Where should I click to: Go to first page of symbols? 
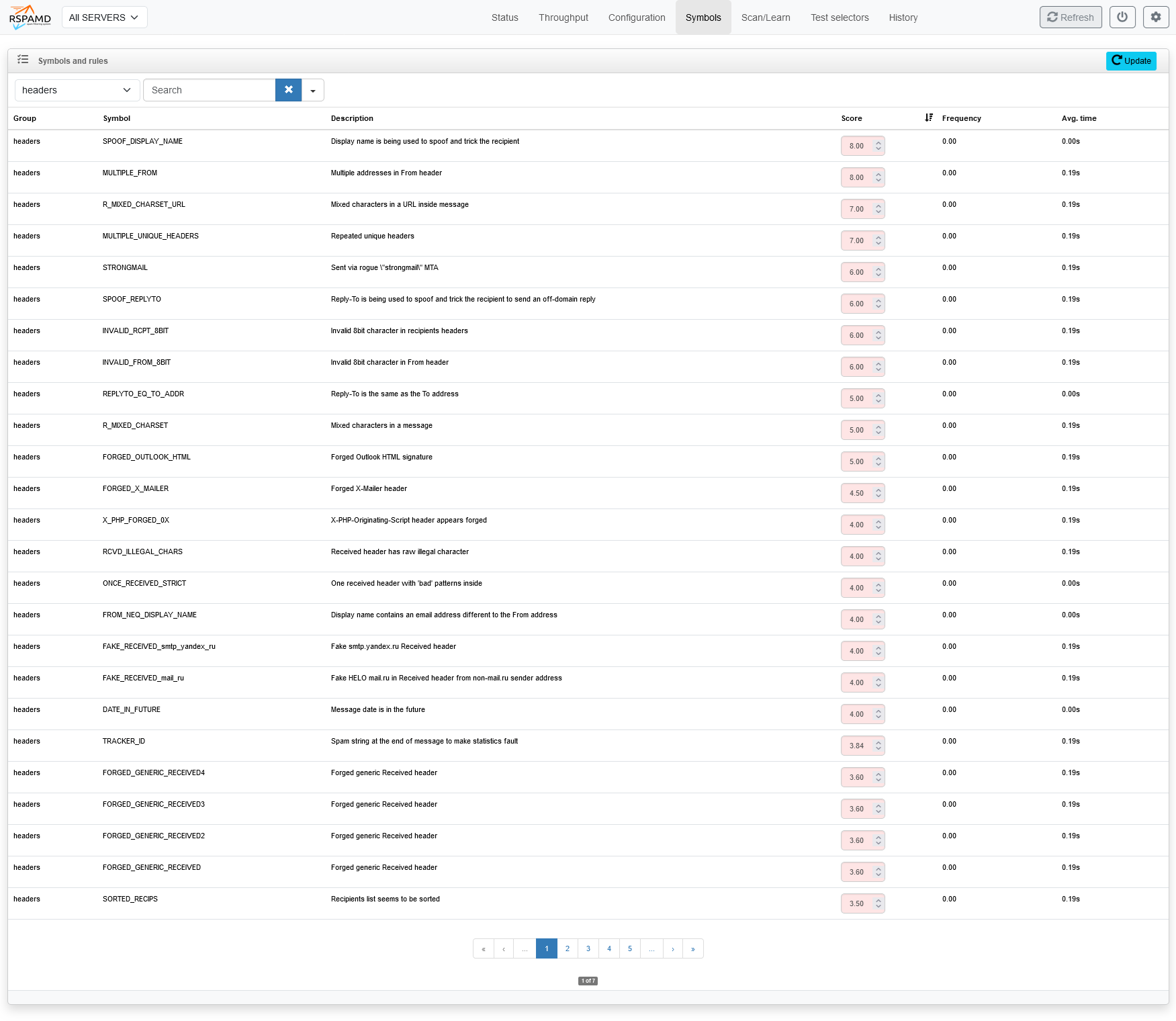coord(484,948)
